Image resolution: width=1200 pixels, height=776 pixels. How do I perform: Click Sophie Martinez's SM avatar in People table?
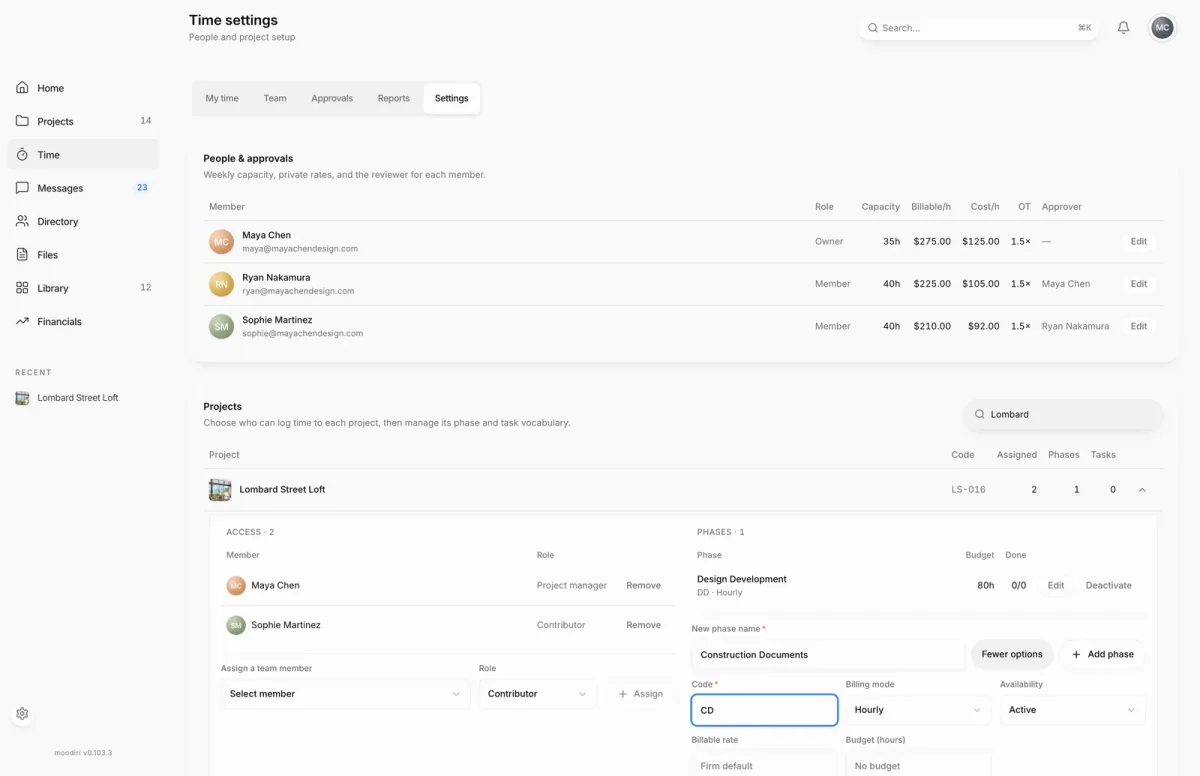[x=221, y=326]
